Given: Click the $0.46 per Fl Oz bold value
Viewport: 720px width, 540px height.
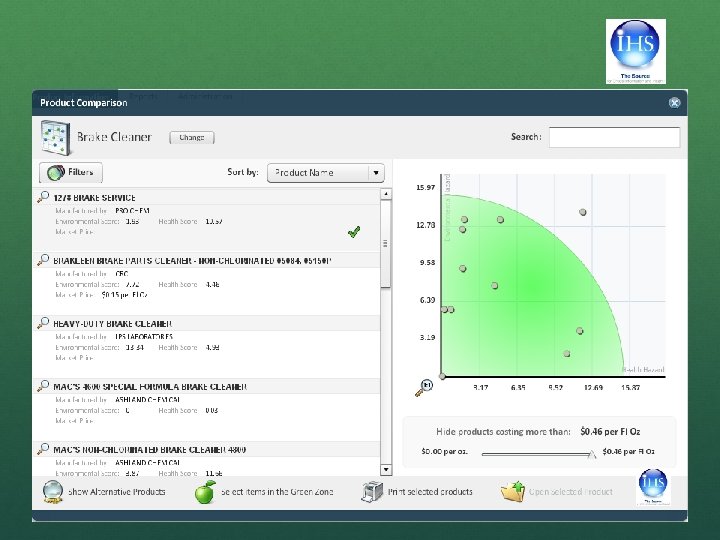Looking at the screenshot, I should 610,432.
